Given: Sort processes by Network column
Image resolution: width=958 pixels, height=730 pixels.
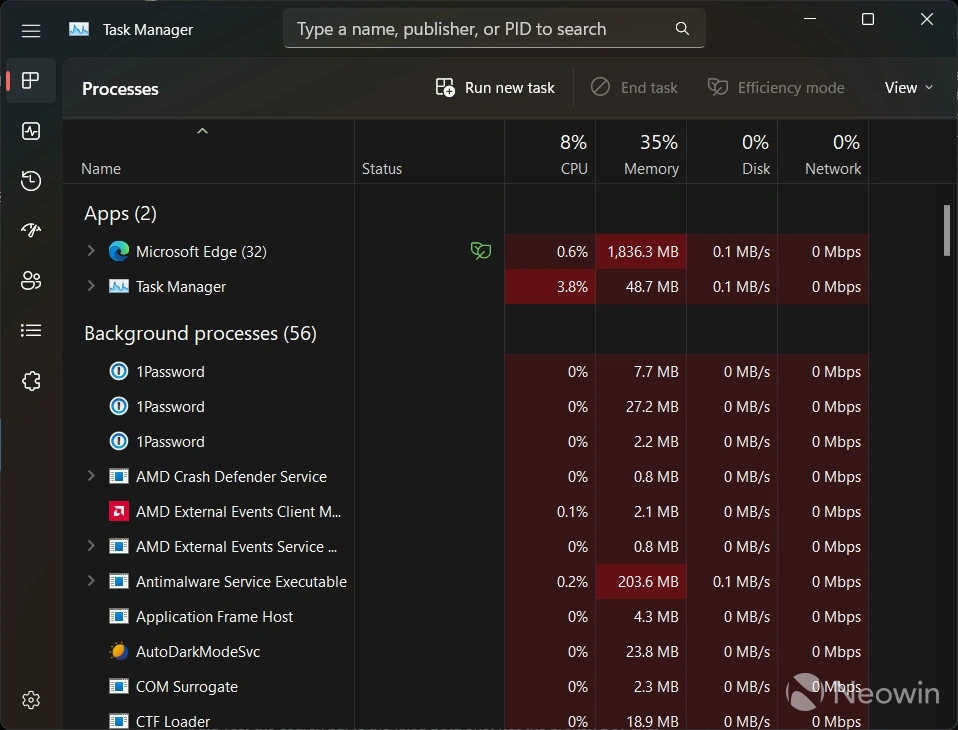Looking at the screenshot, I should coord(823,153).
